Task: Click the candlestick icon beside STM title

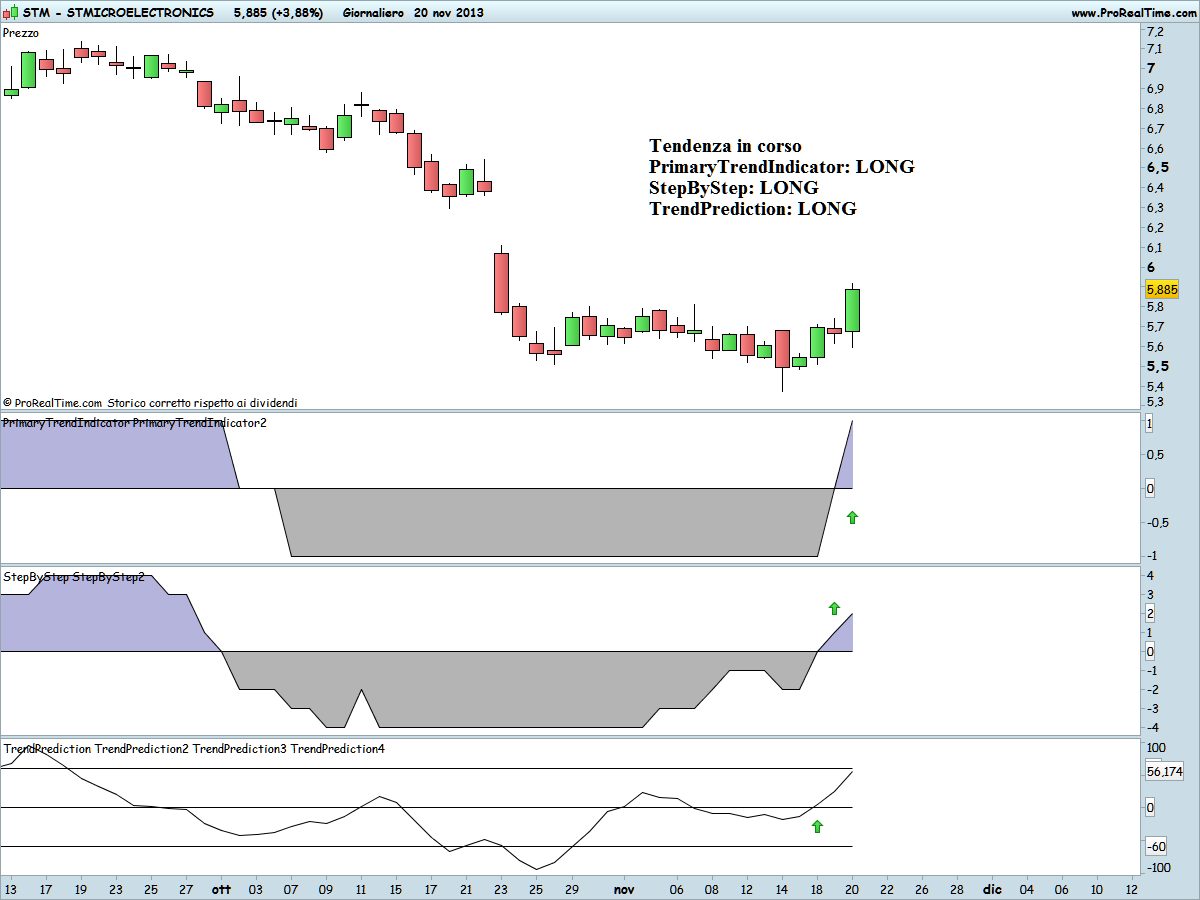Action: click(x=10, y=12)
